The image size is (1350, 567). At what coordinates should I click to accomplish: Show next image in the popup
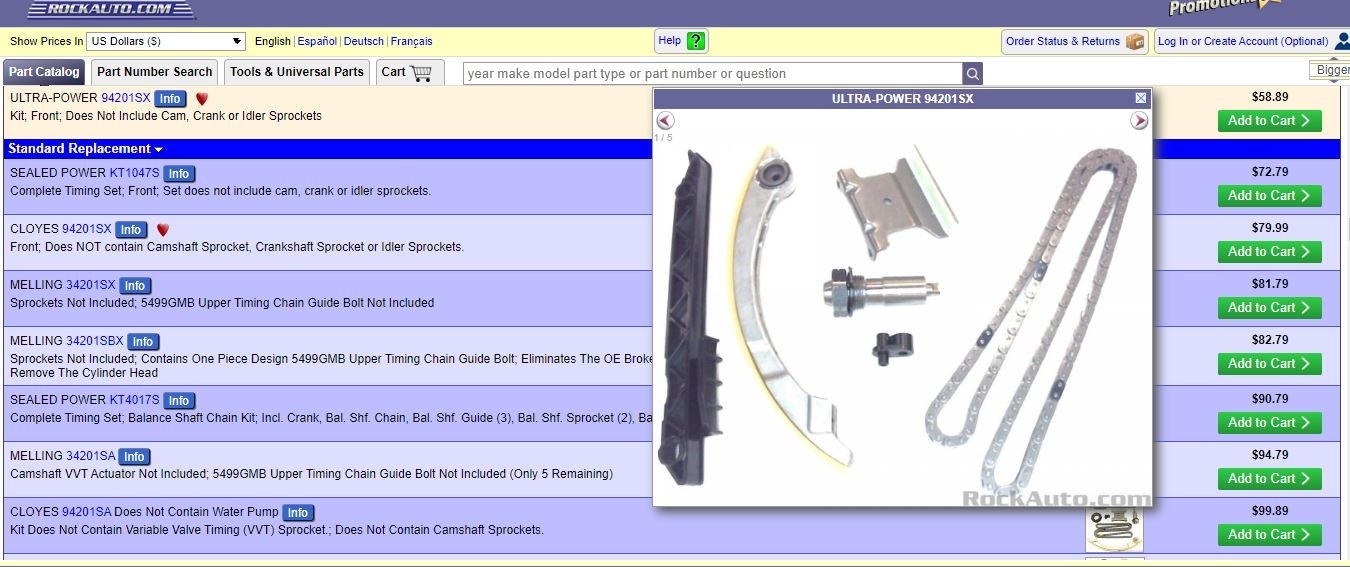[1139, 120]
